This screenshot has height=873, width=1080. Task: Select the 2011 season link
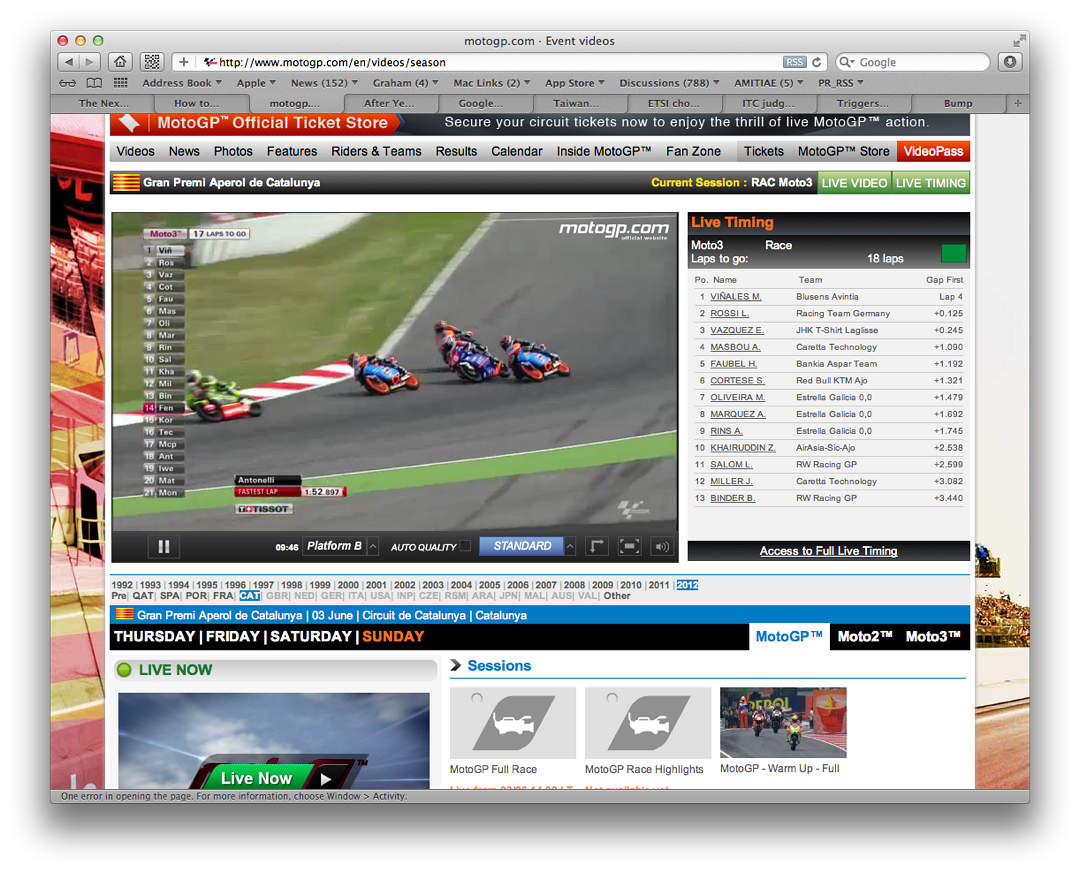[x=658, y=585]
